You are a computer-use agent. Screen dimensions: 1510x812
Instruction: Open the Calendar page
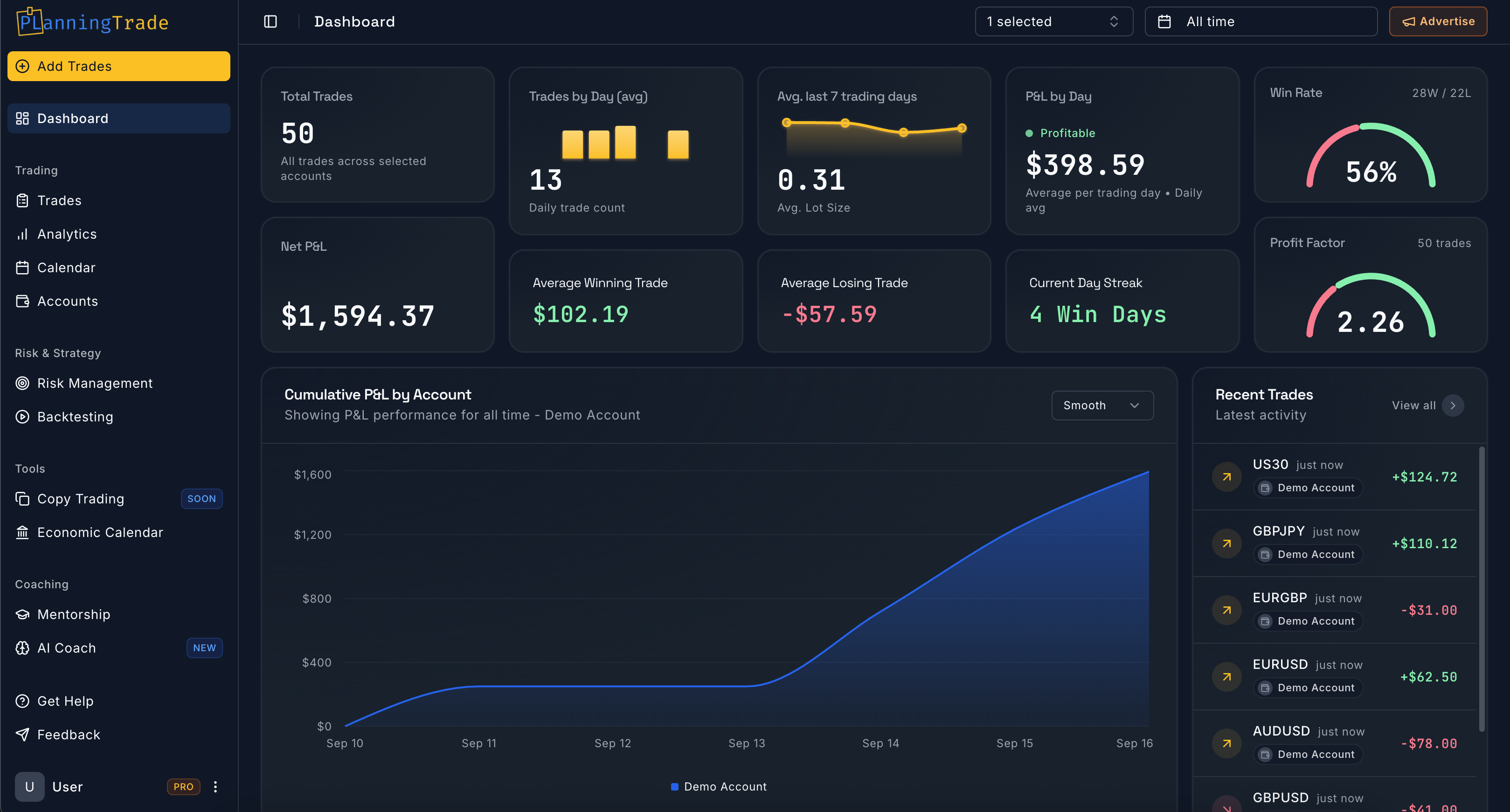(x=119, y=268)
